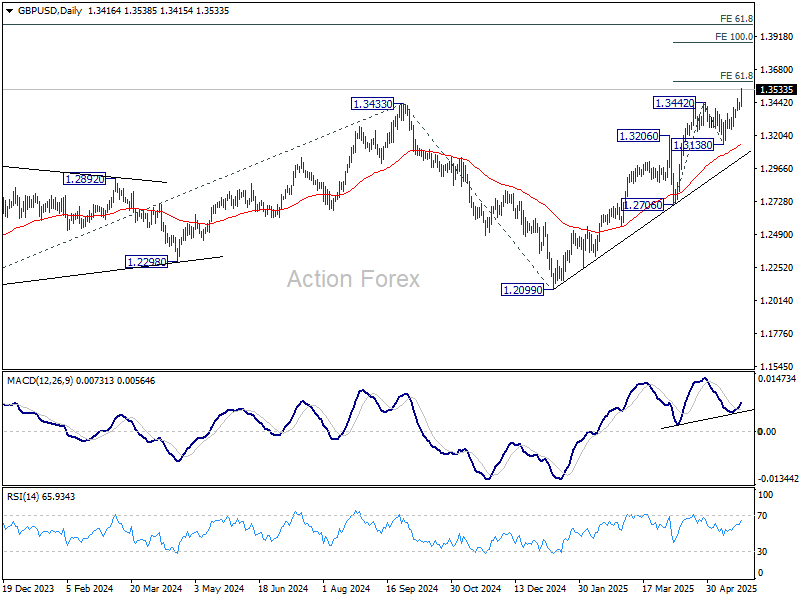Click the 19 Dec 2023 date marker
The image size is (800, 600).
(x=28, y=590)
